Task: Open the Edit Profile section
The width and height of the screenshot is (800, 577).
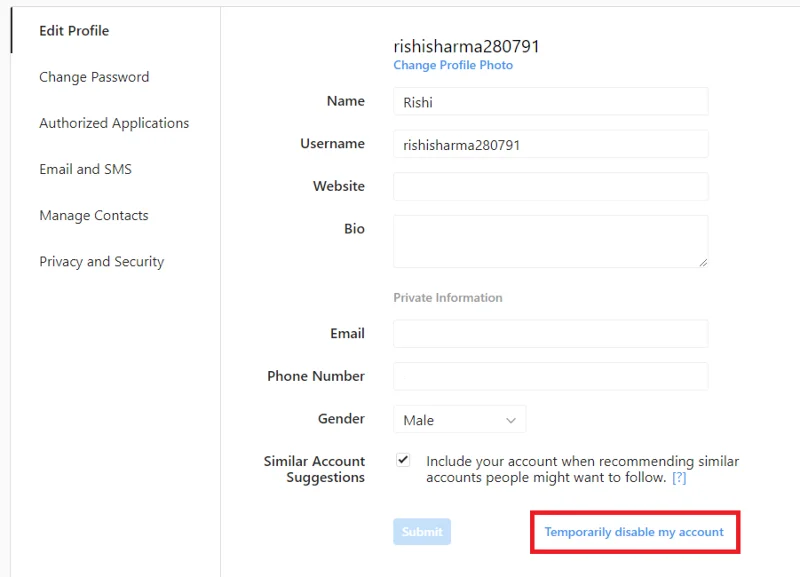Action: [x=74, y=31]
